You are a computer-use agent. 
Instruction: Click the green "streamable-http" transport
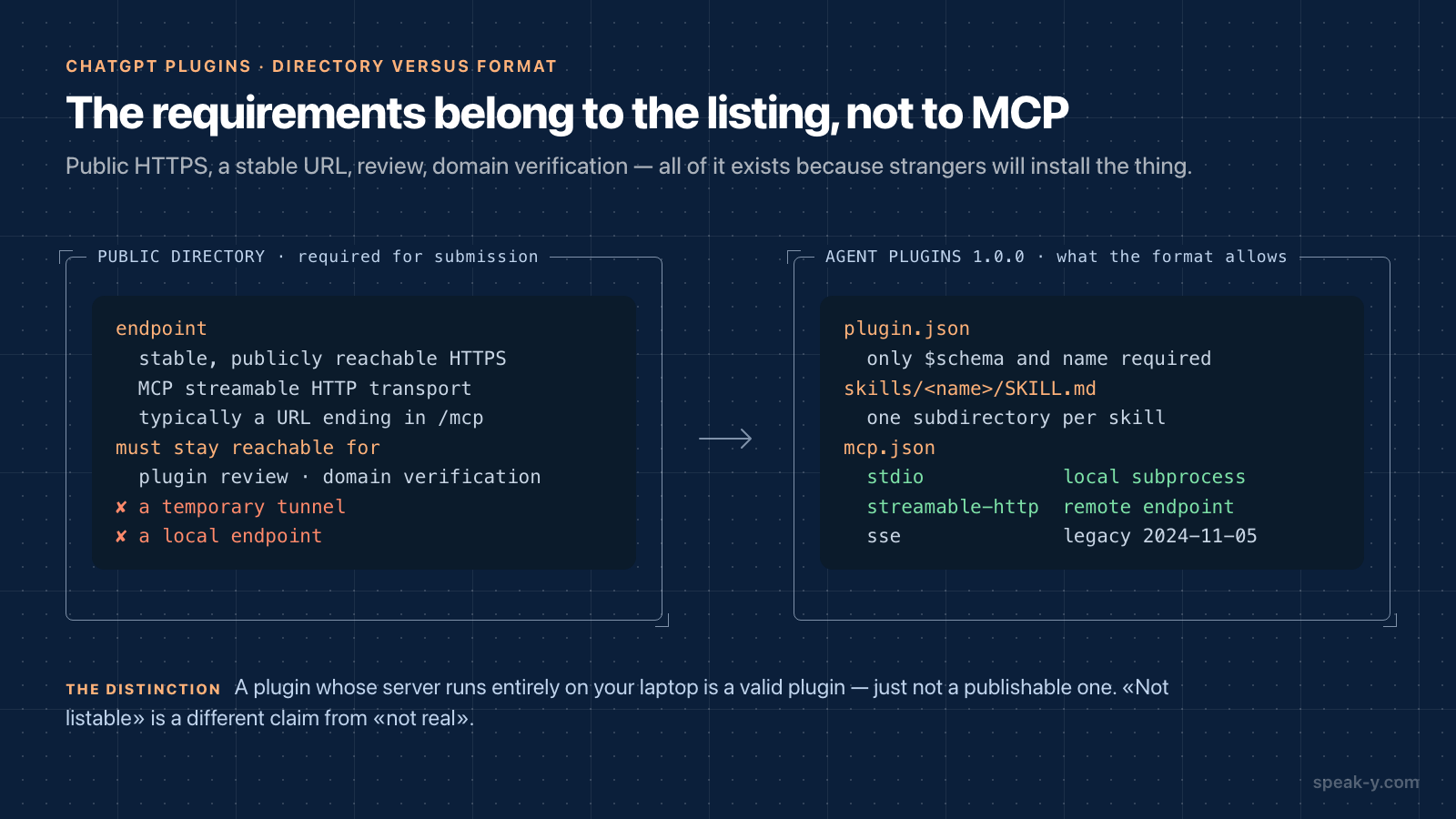pos(953,507)
